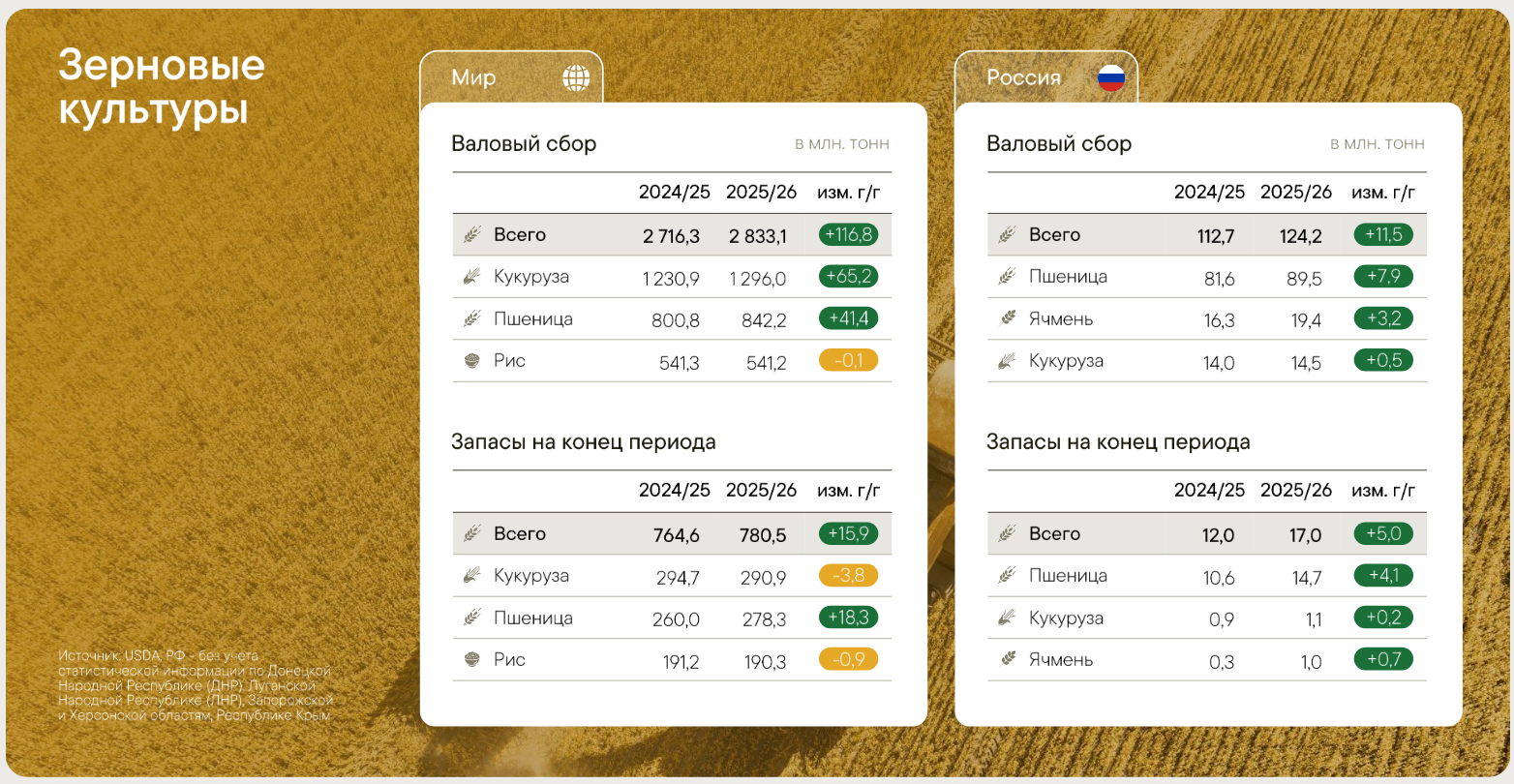Click barley icon beside Ячмень in Russia Запасы table
1514x784 pixels.
pyautogui.click(x=1008, y=660)
